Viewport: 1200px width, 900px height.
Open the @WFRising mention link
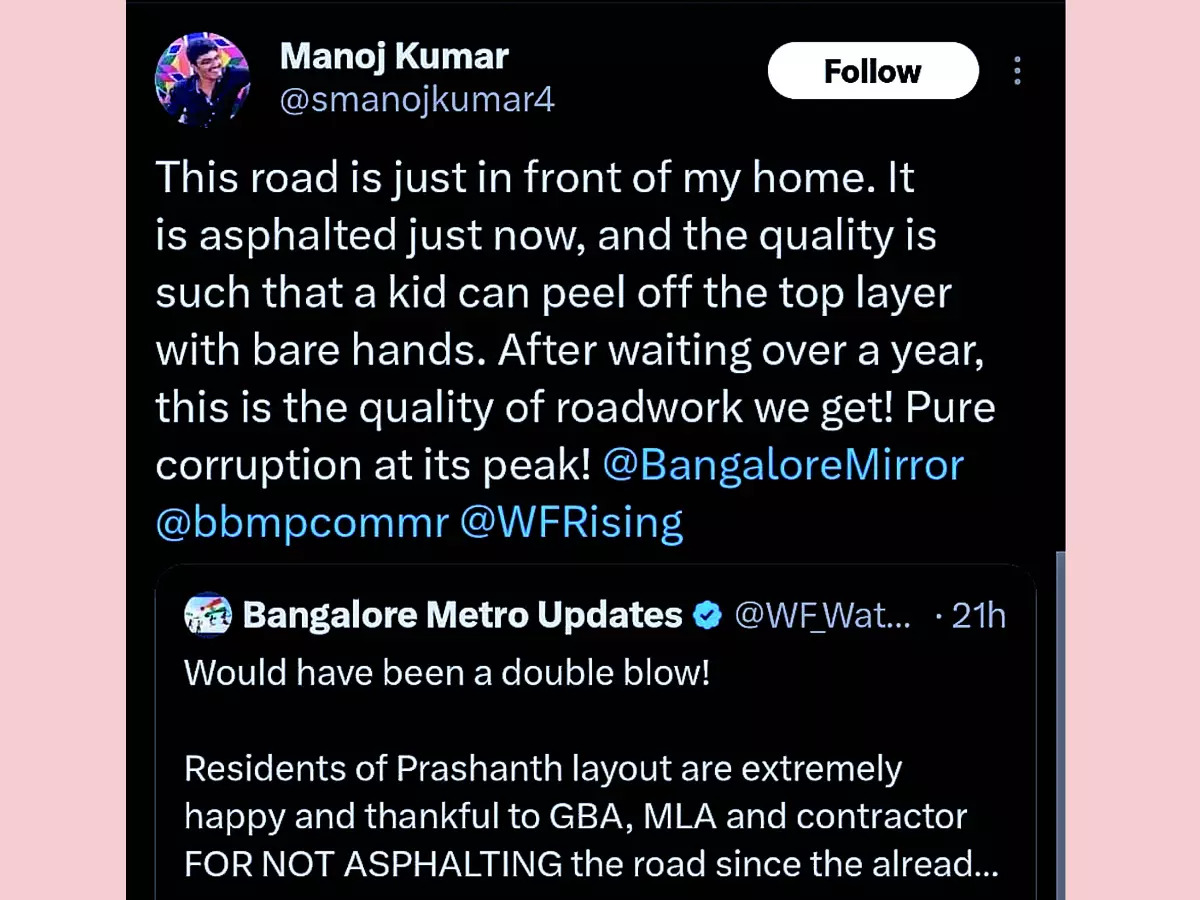pos(571,522)
